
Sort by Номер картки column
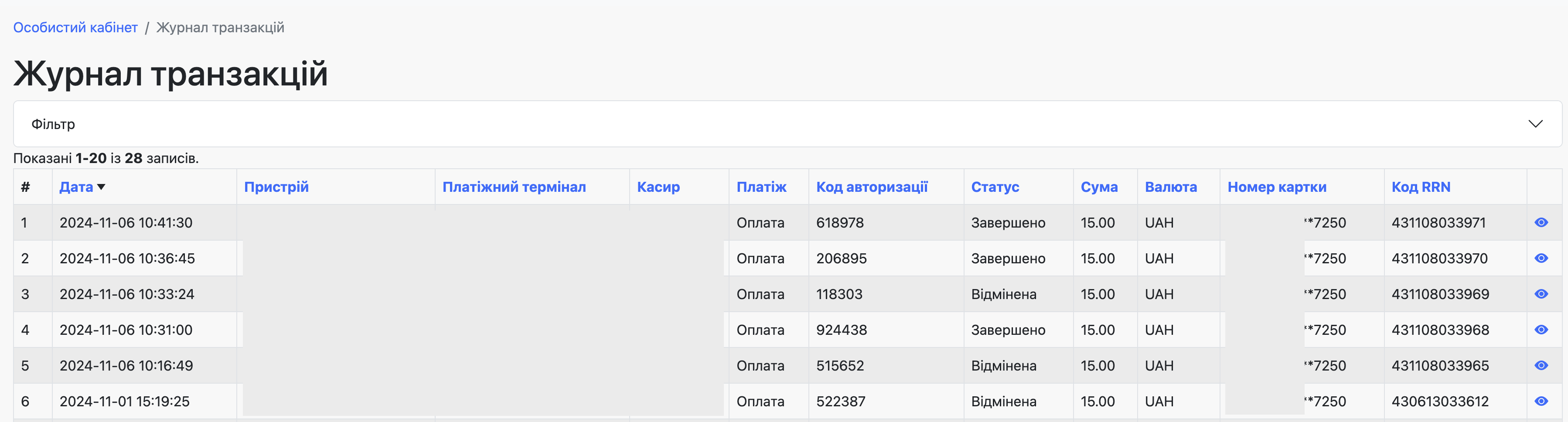point(1277,187)
